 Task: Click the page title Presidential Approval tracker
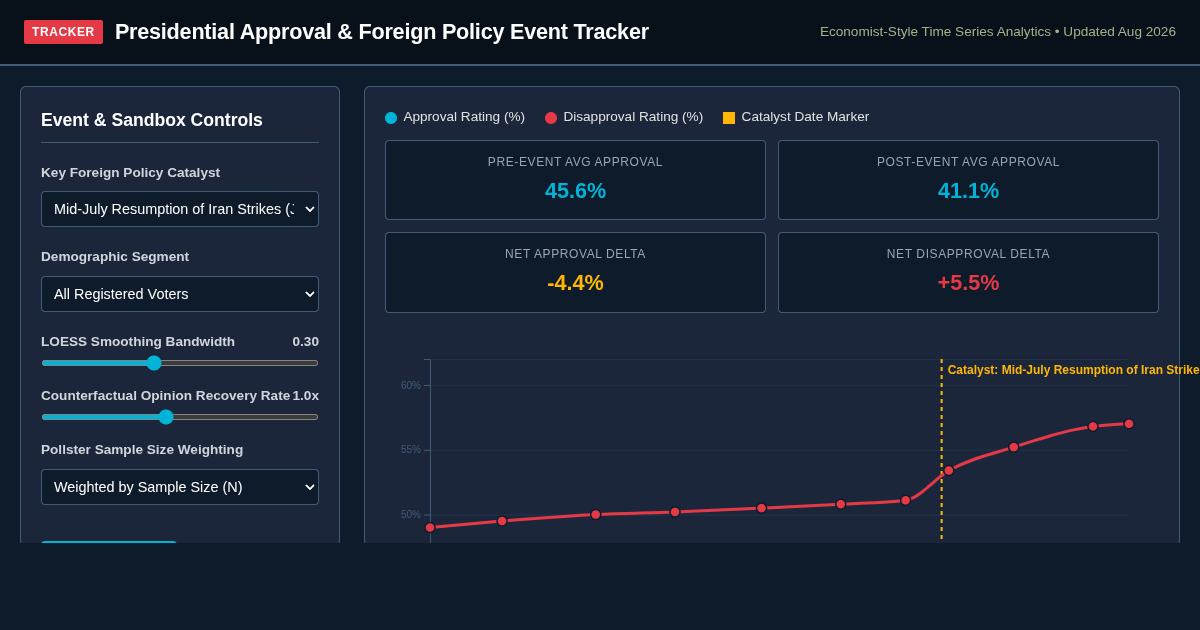(x=382, y=32)
